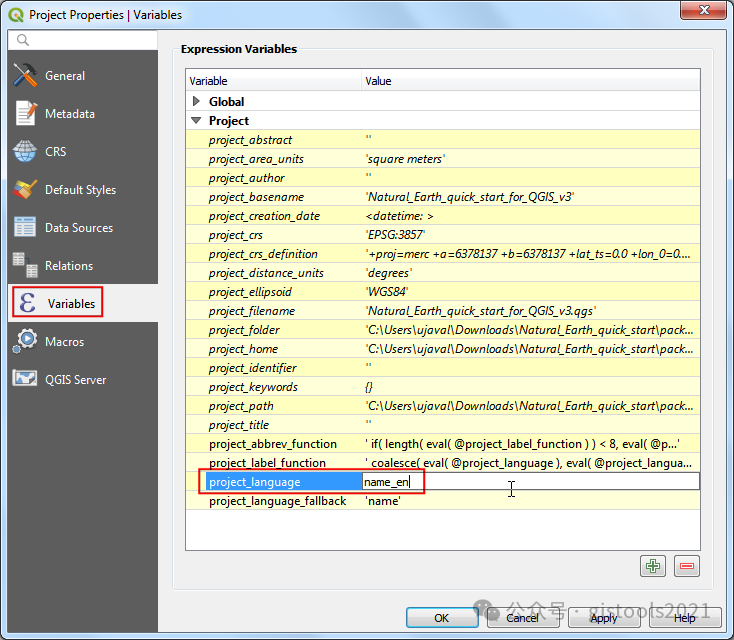
Task: Go to the CRS page
Action: pos(55,151)
